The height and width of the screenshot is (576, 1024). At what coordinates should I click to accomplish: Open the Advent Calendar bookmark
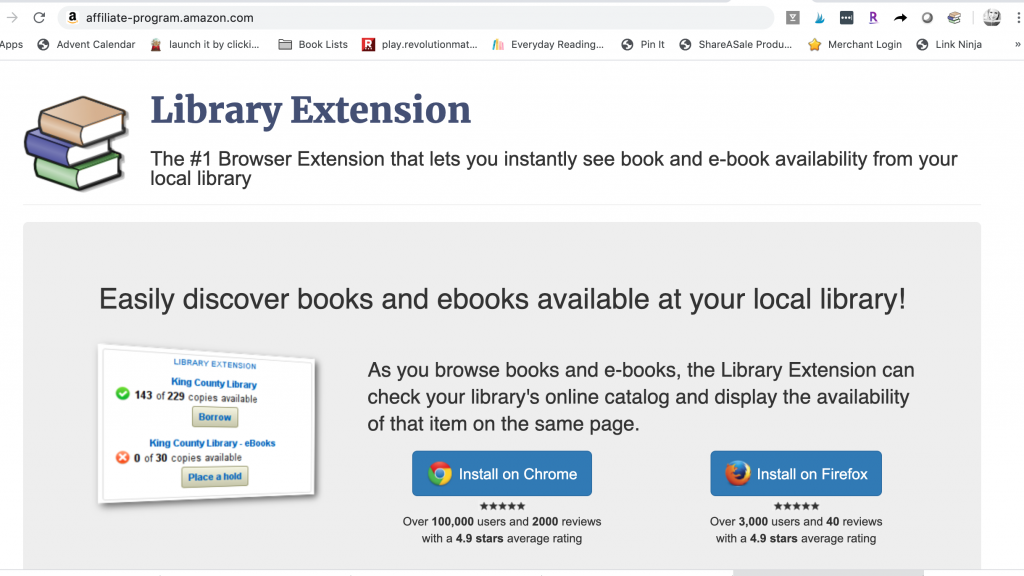(x=87, y=44)
